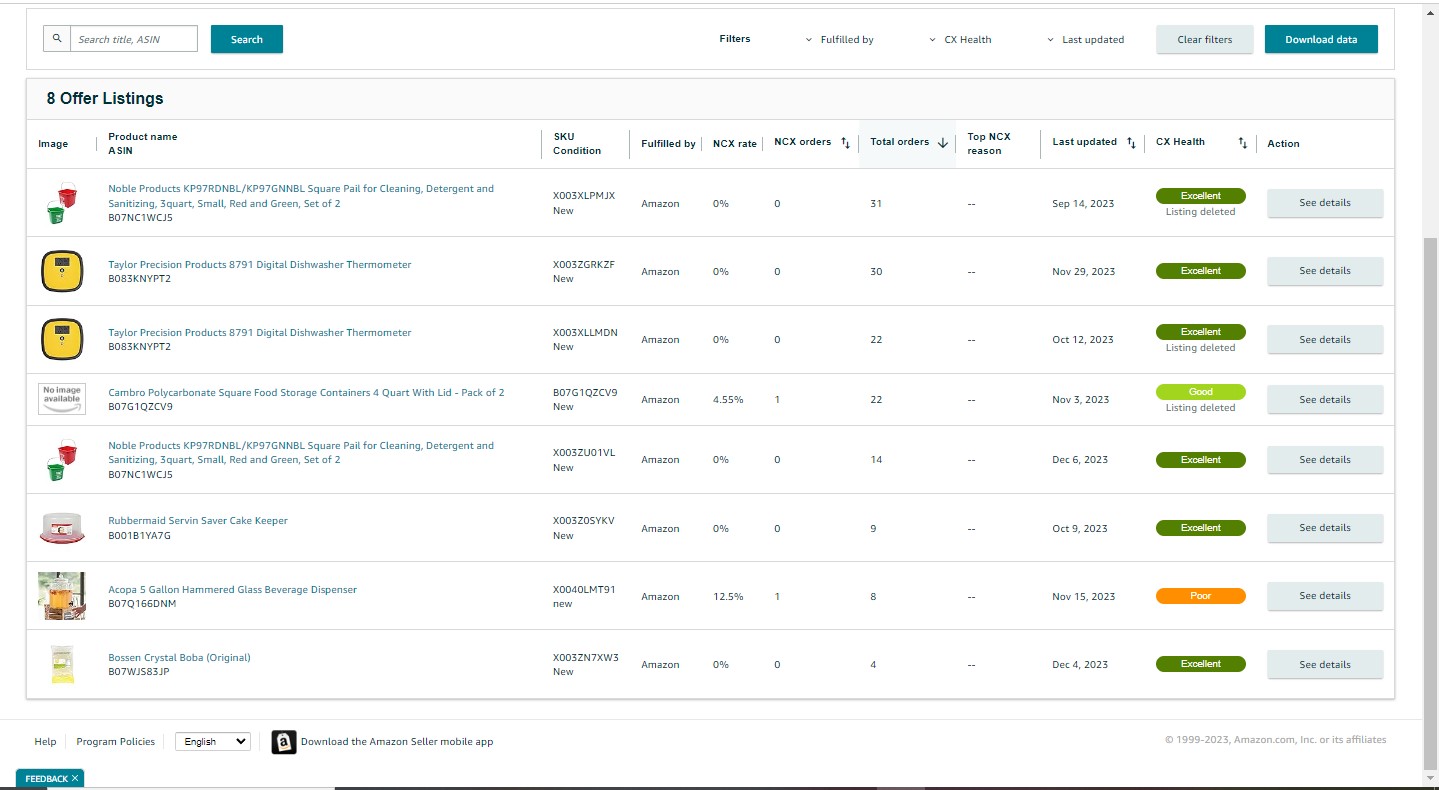The width and height of the screenshot is (1439, 790).
Task: Open the Rubbermaid Cake Keeper thumbnail
Action: (62, 528)
